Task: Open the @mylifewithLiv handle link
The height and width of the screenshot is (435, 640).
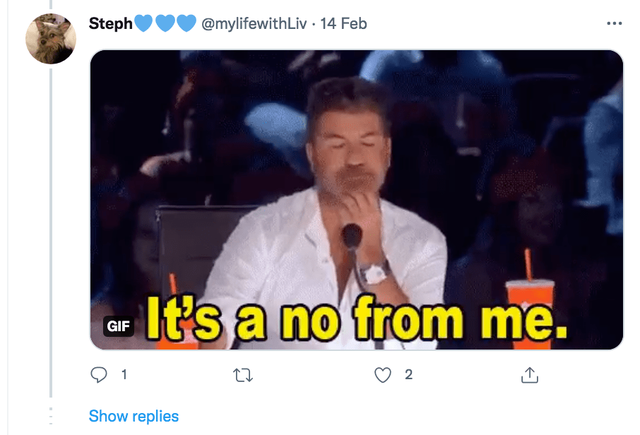Action: (254, 24)
